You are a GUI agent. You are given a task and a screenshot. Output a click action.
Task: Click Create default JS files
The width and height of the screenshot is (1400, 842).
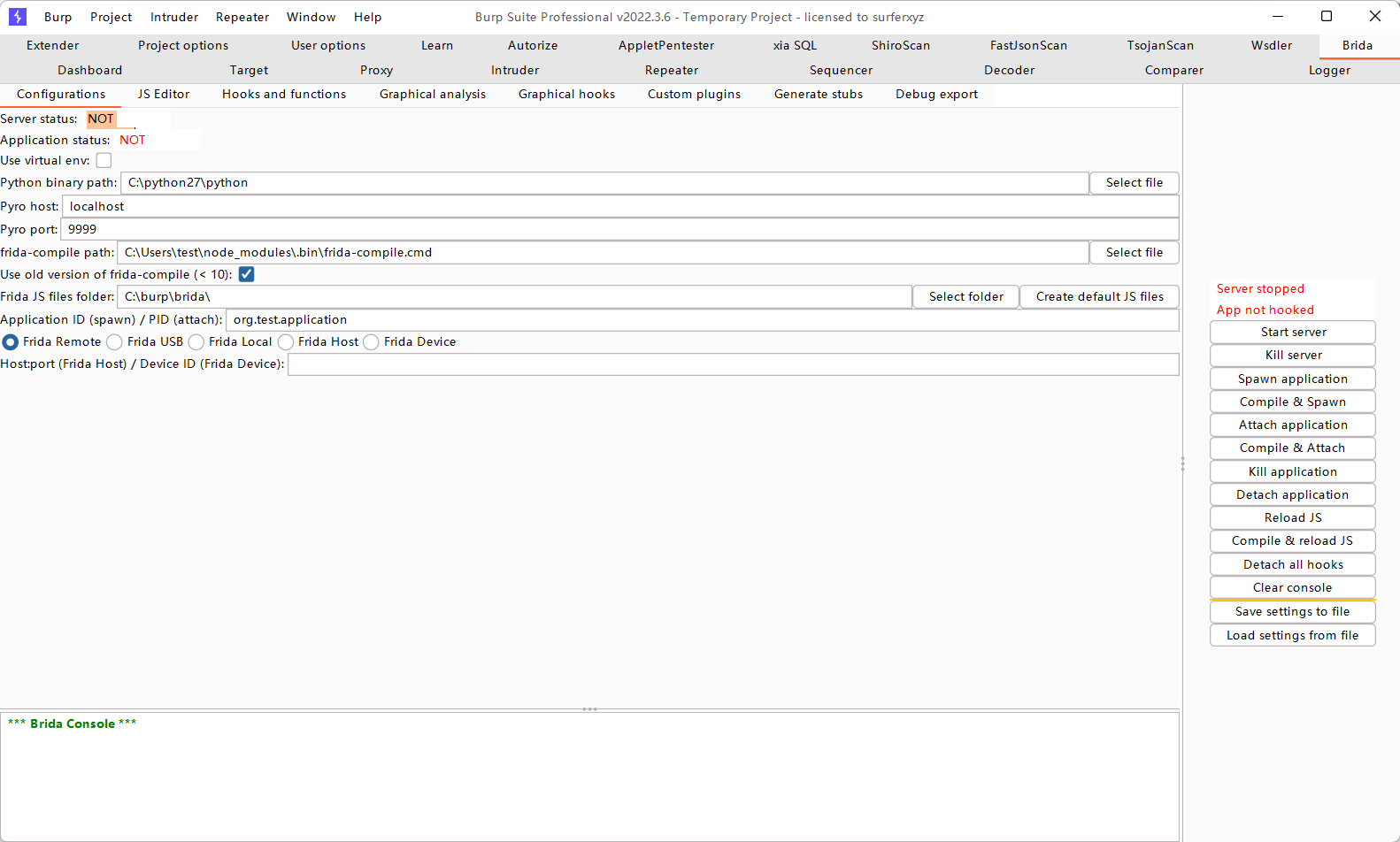1100,297
